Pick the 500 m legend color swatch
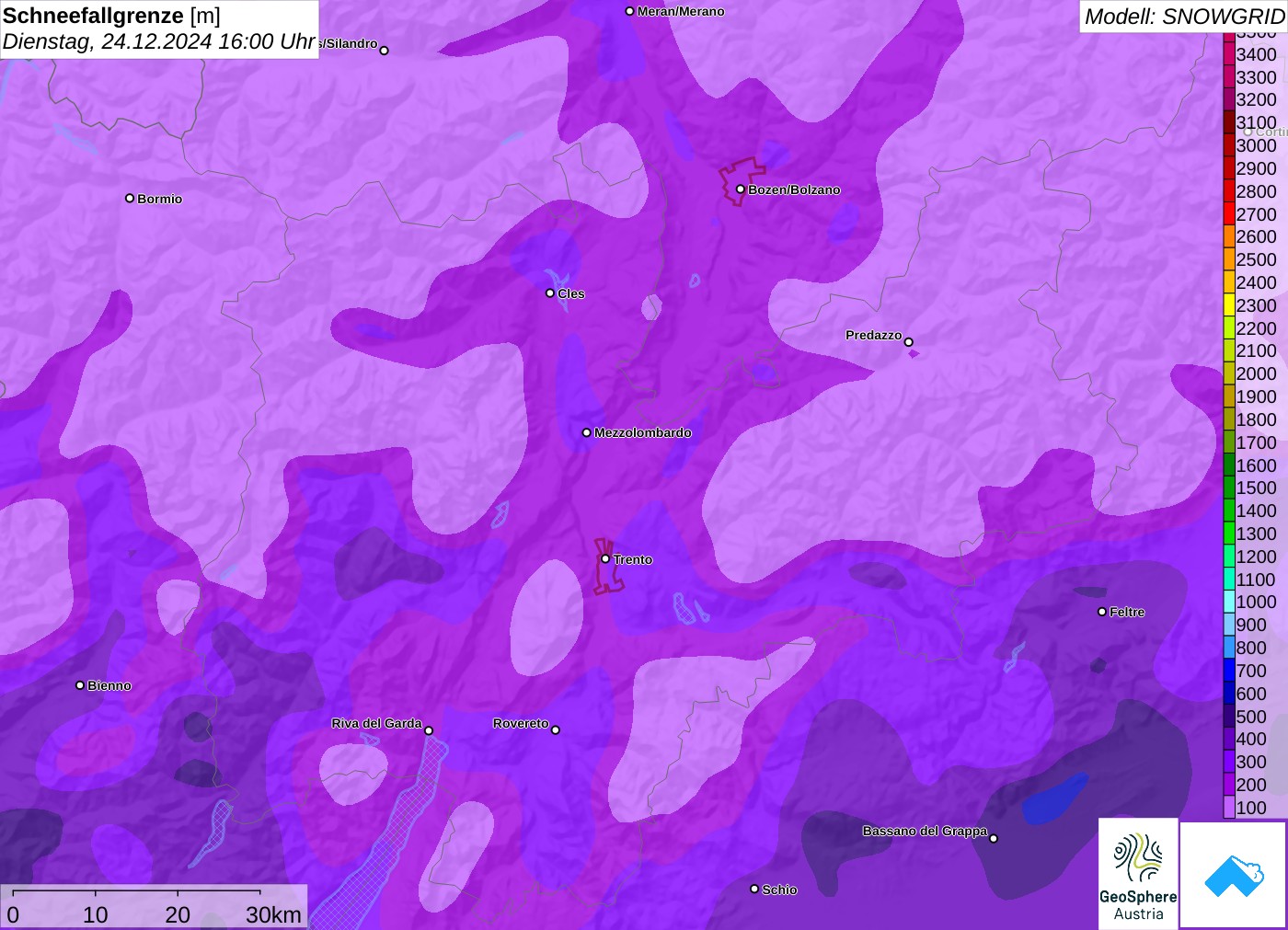 (1229, 717)
